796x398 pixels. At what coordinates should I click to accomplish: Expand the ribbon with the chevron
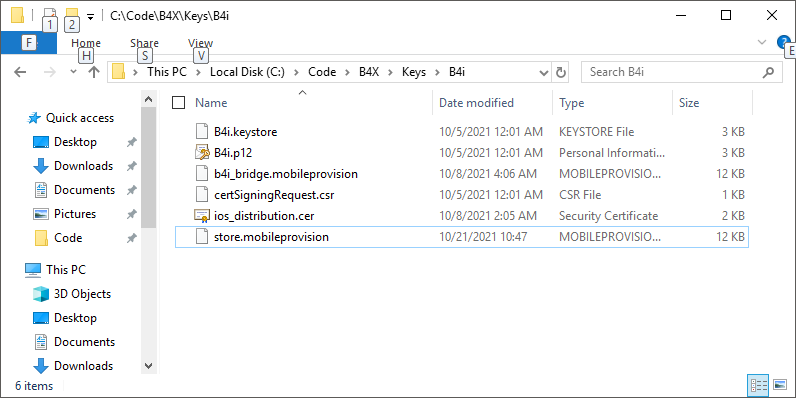761,42
